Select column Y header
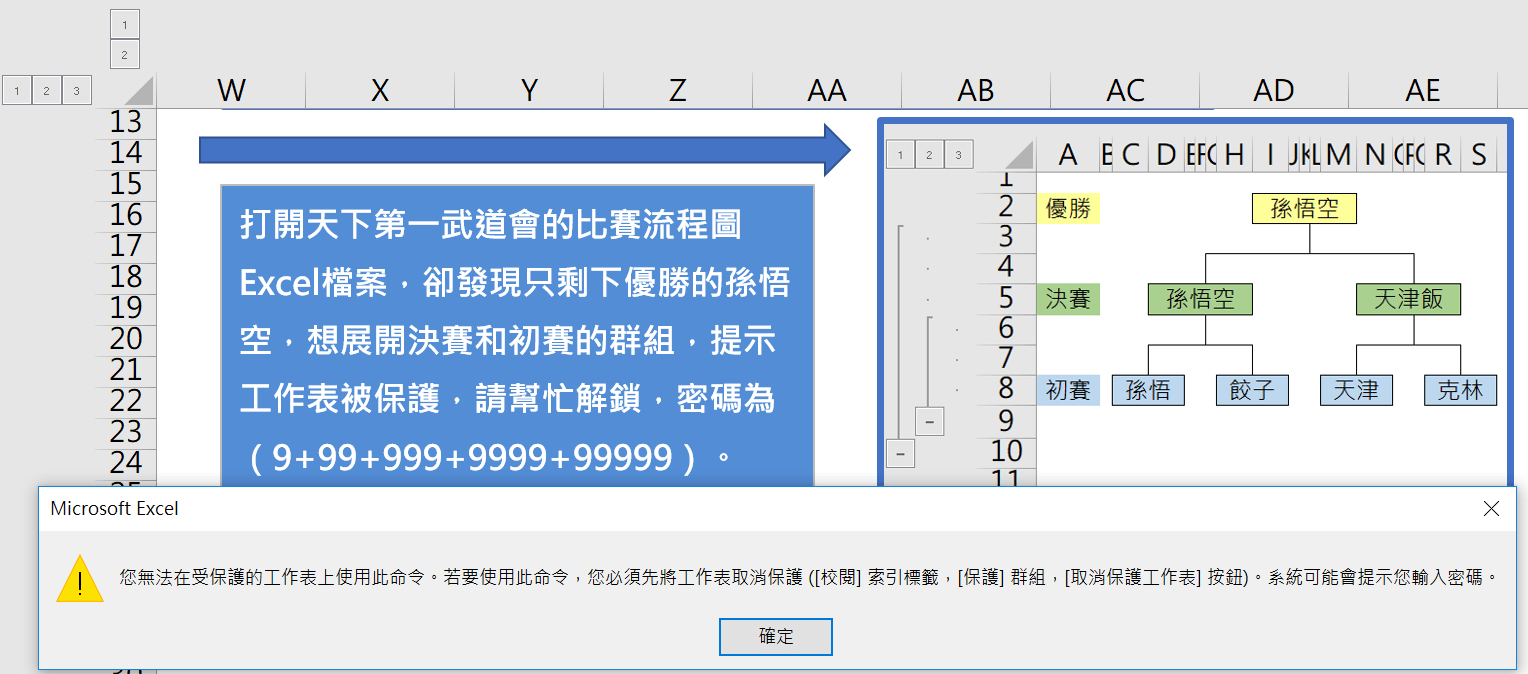Image resolution: width=1528 pixels, height=674 pixels. coord(529,91)
